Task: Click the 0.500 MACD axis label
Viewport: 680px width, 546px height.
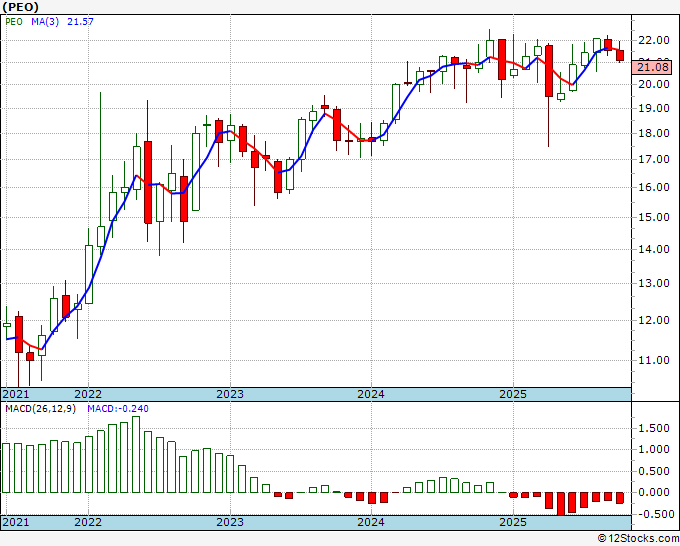Action: point(654,471)
